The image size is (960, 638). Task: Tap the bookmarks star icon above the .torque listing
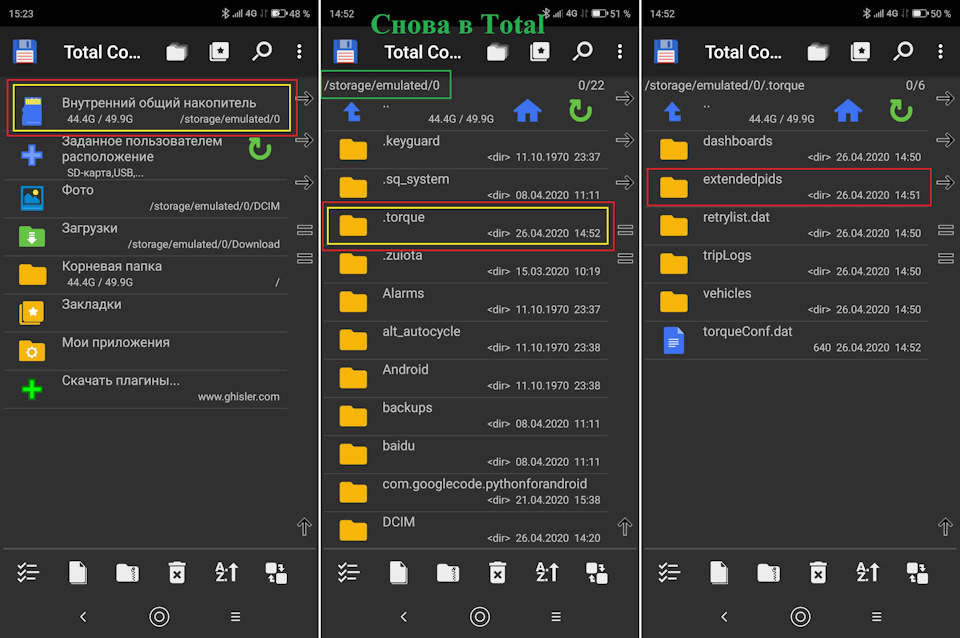click(860, 51)
